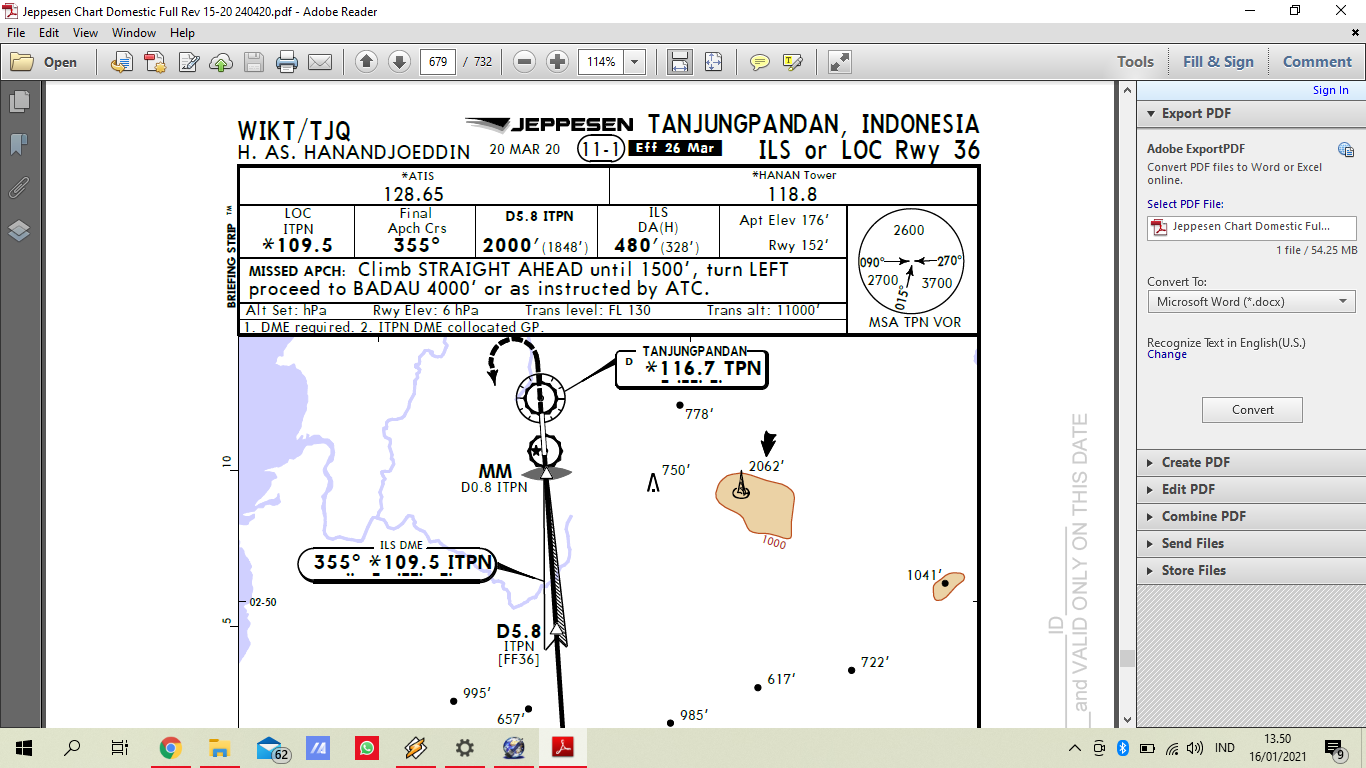The image size is (1366, 768).
Task: Click the Change language link
Action: [1166, 354]
